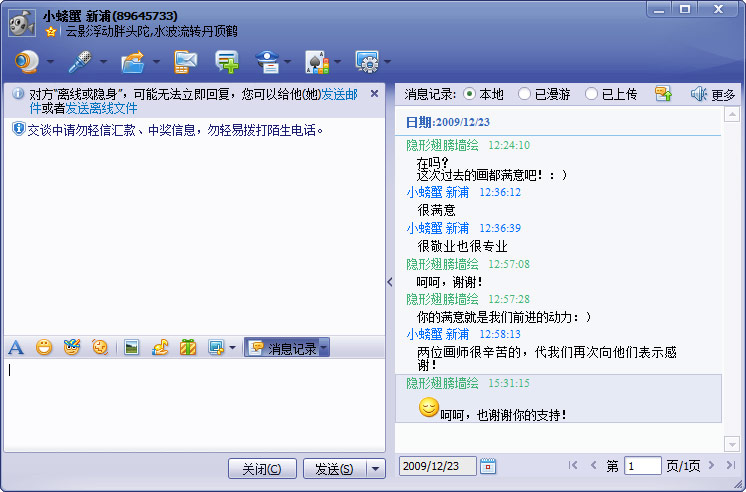The image size is (746, 492).
Task: Expand the voice chat dropdown arrow
Action: pos(103,62)
